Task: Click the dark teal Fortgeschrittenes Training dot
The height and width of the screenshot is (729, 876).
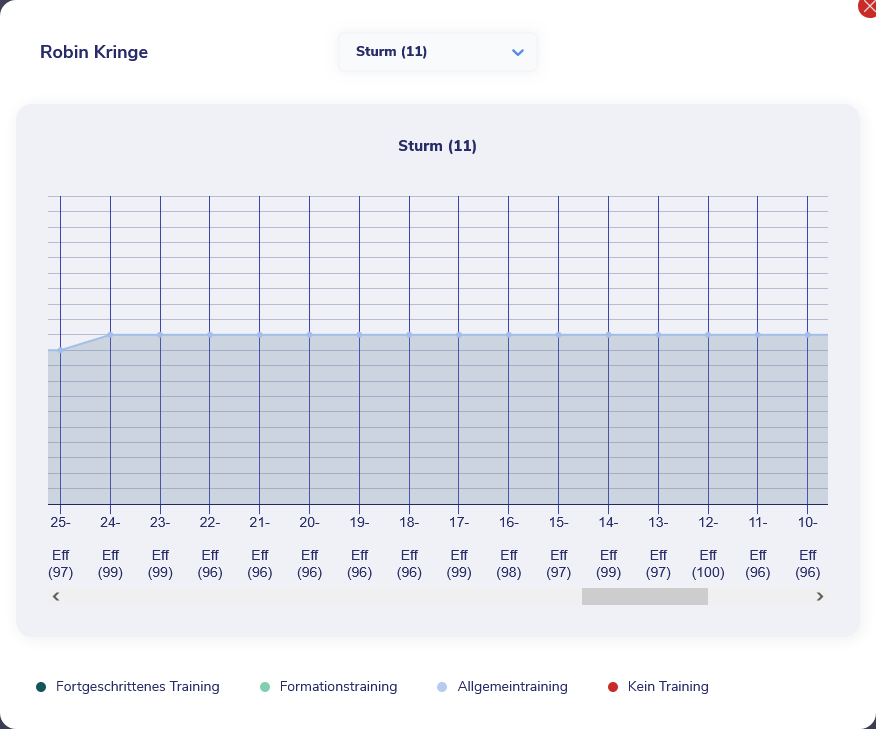Action: (41, 687)
